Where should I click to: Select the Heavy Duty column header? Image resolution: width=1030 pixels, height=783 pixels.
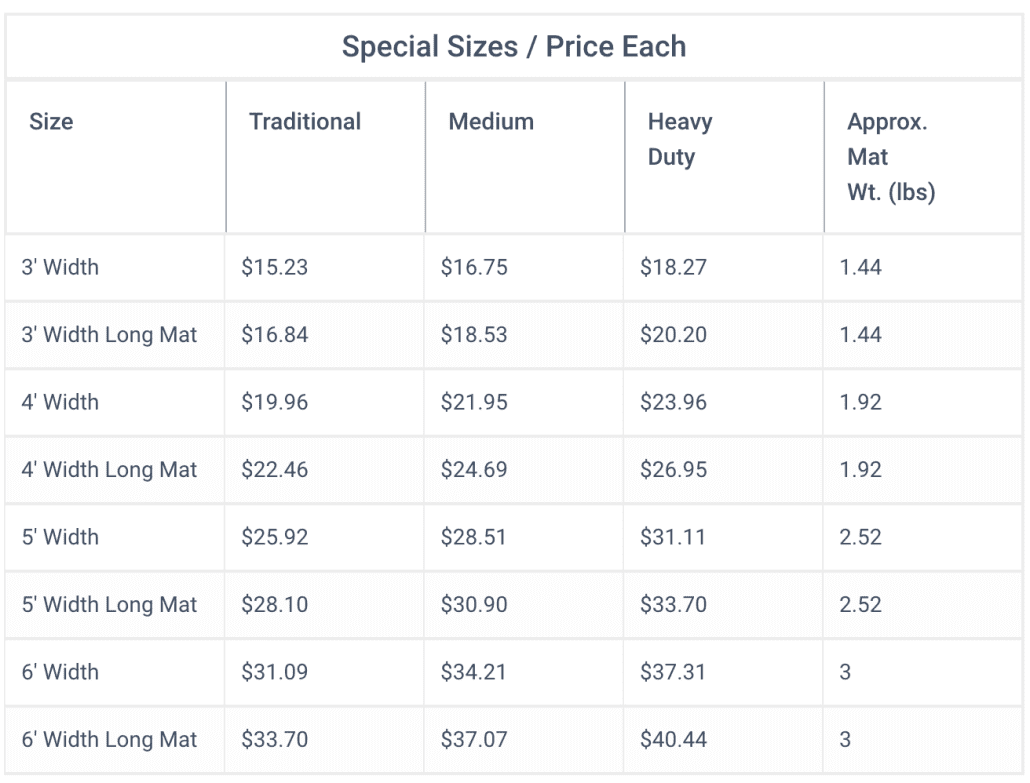coord(680,139)
